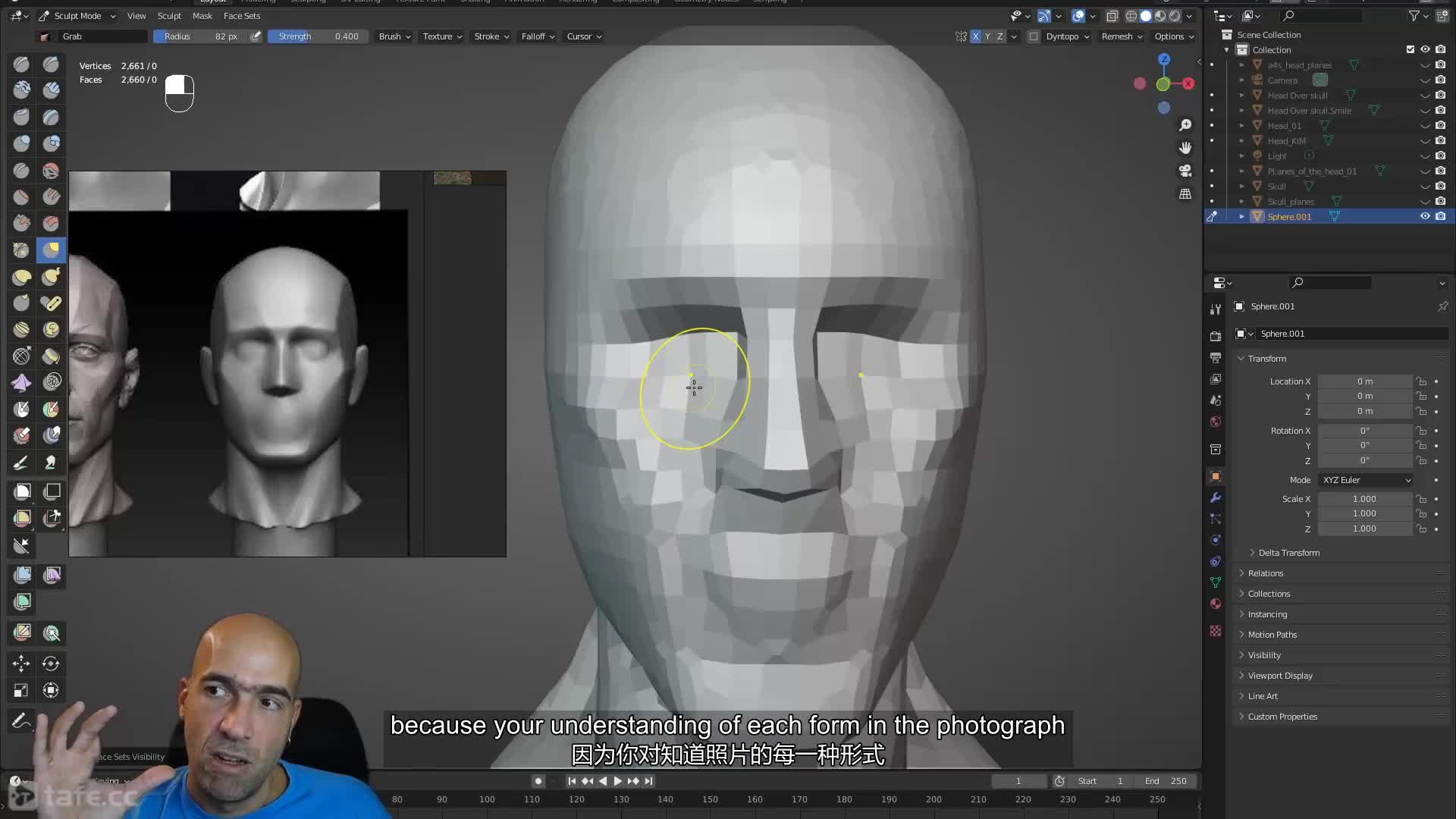The image size is (1456, 819).
Task: Open the Remesh dropdown
Action: pos(1122,36)
